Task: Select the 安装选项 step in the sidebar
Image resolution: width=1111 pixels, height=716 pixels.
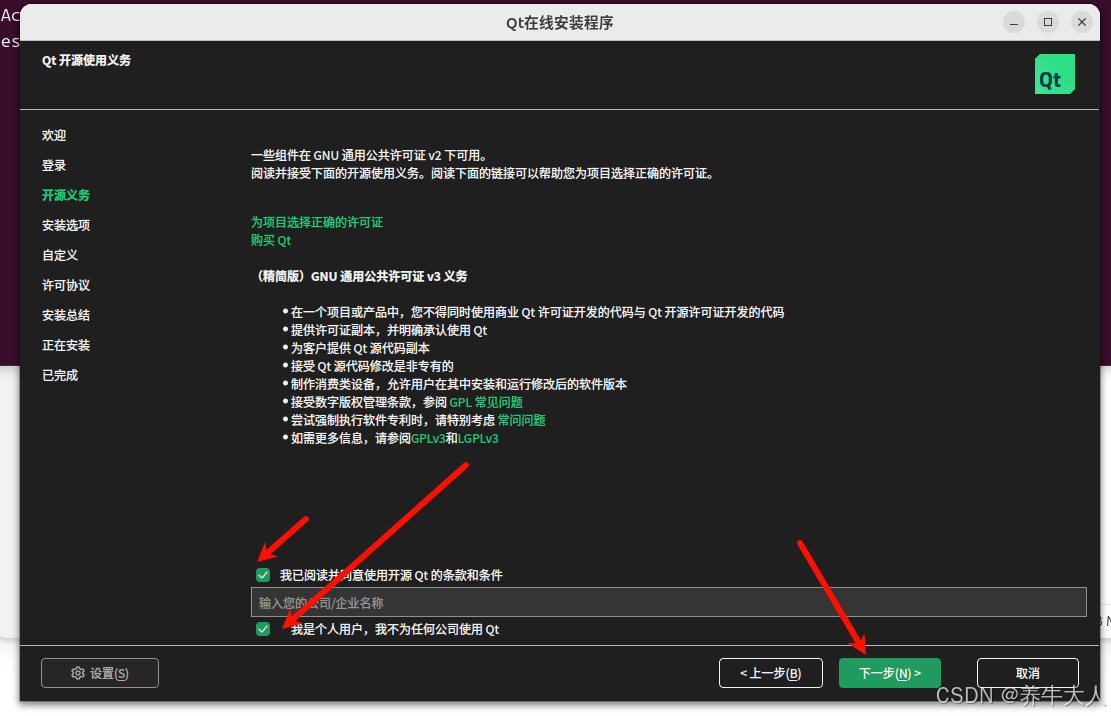Action: point(66,225)
